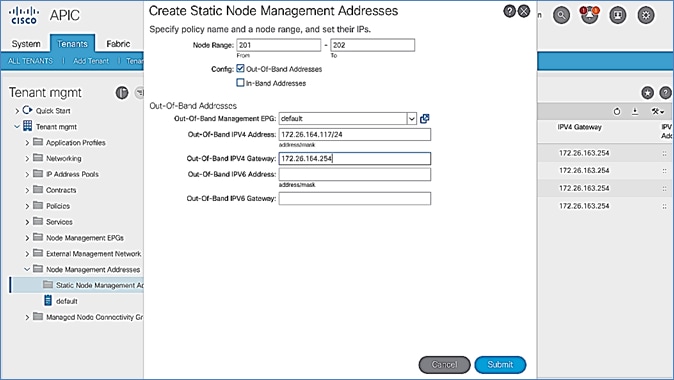The width and height of the screenshot is (674, 380).
Task: Expand Networking chevron in tree
Action: click(x=27, y=159)
